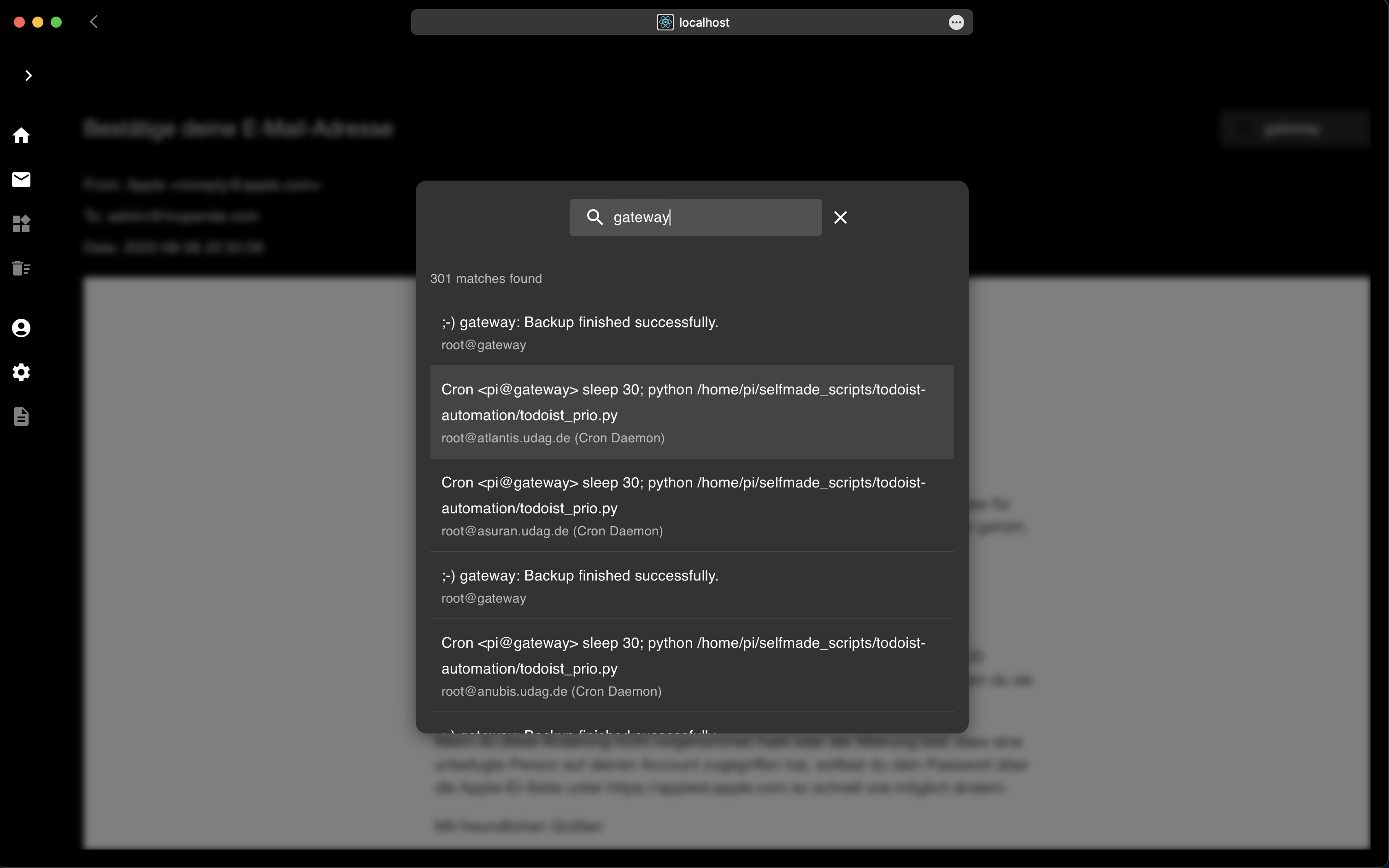Open second gateway Backup finished result

coord(692,585)
